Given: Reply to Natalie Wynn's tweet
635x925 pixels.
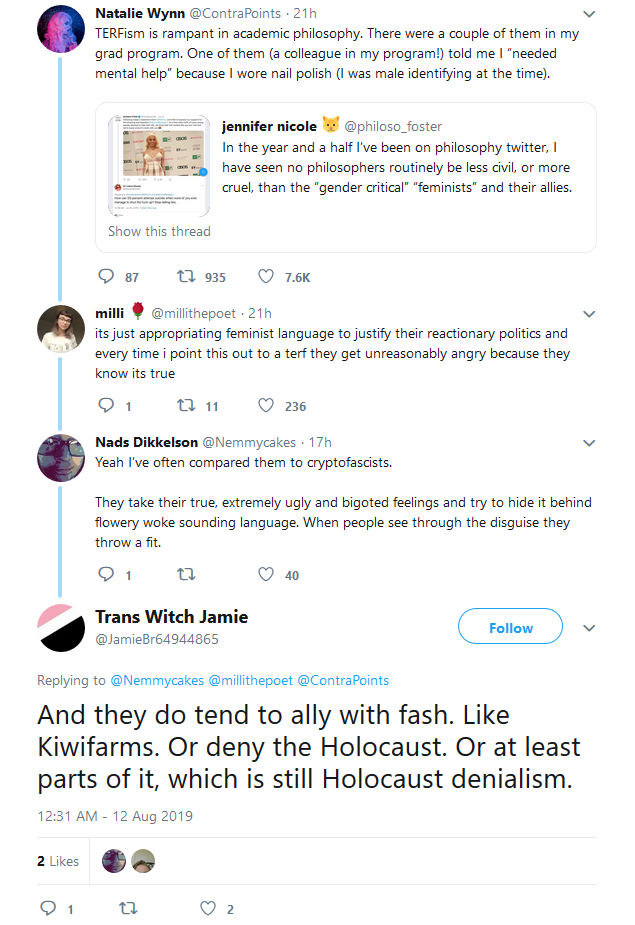Looking at the screenshot, I should (x=106, y=276).
